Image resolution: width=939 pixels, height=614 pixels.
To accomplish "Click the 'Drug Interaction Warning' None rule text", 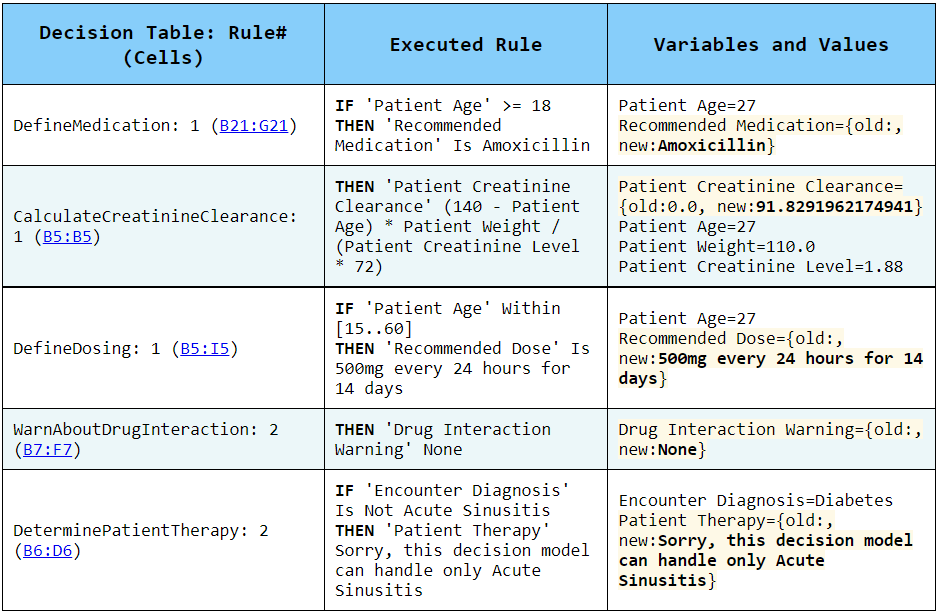I will (x=442, y=440).
